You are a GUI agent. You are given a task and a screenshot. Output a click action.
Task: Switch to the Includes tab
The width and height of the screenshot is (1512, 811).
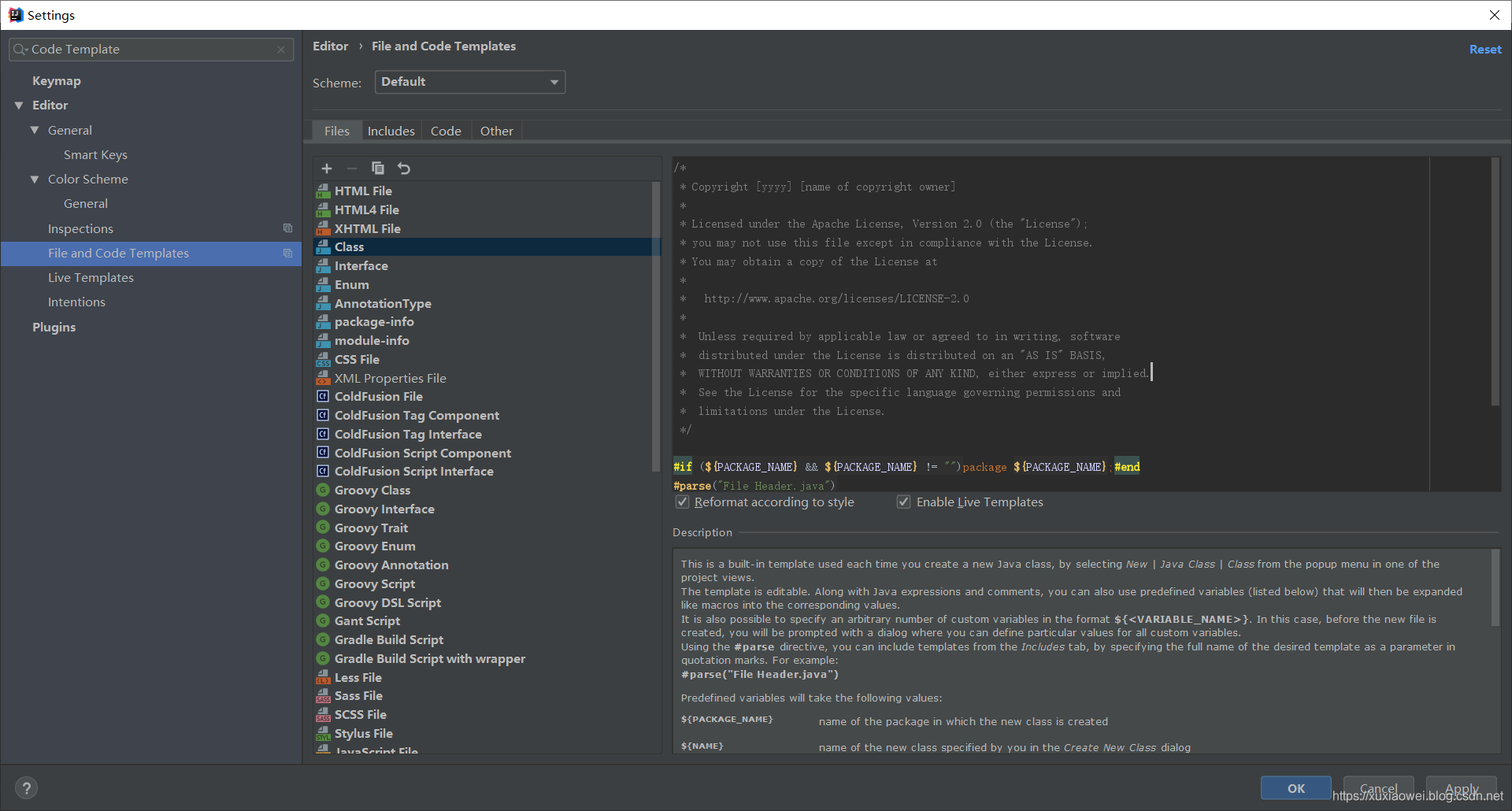391,130
